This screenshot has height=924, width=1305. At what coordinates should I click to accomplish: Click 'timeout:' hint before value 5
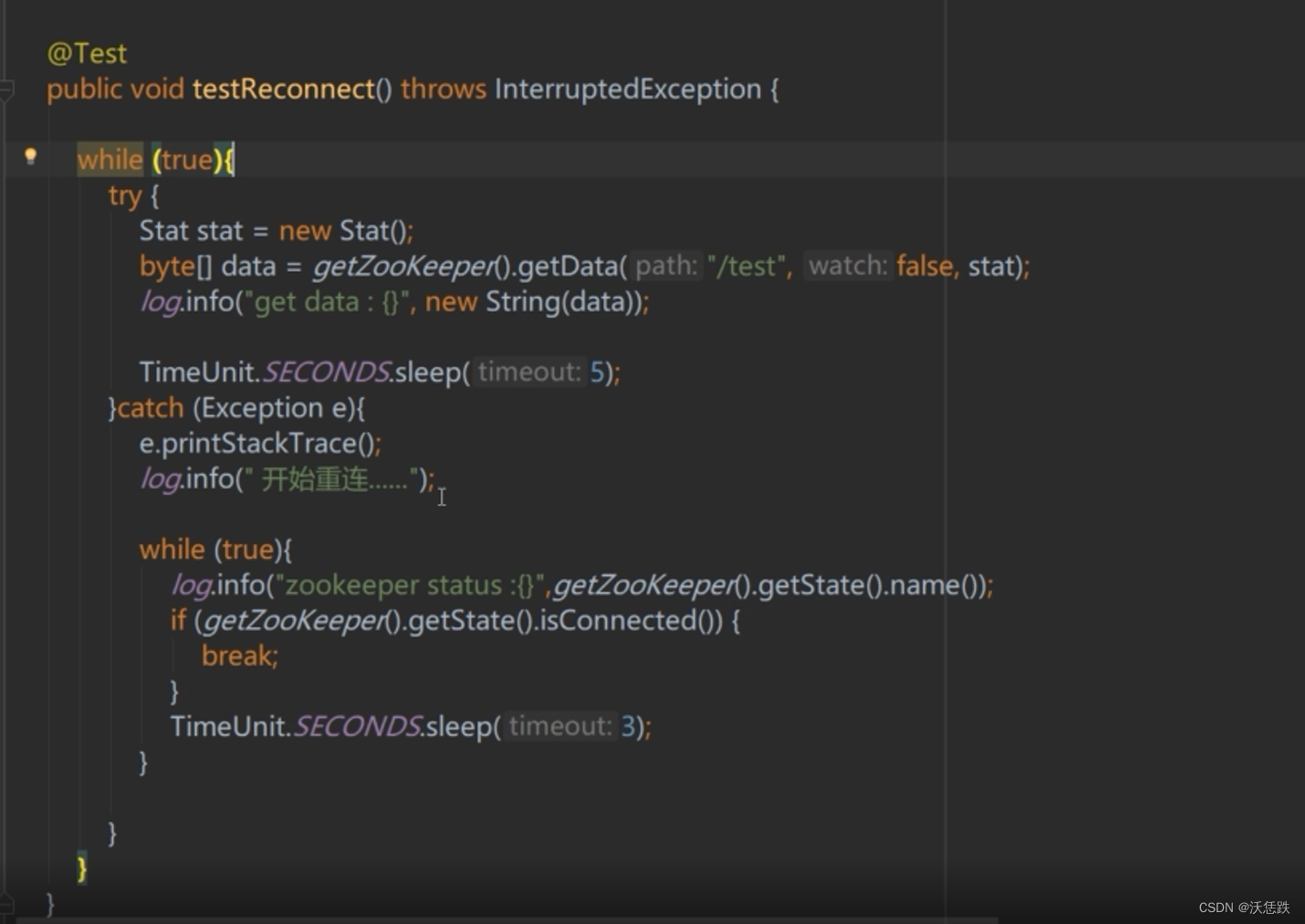pos(529,372)
